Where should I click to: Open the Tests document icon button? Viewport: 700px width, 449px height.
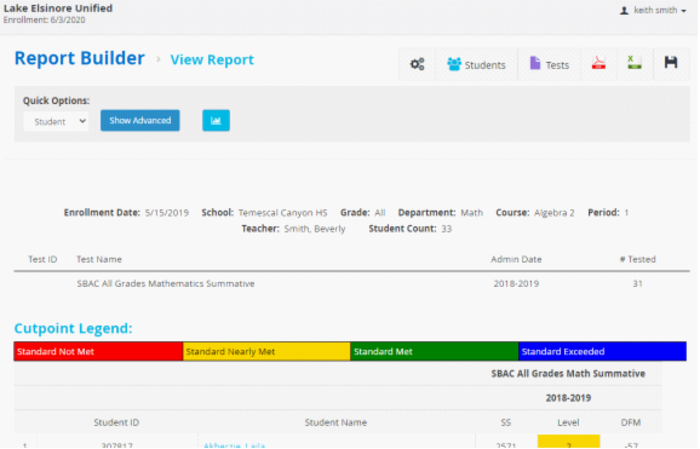pyautogui.click(x=549, y=65)
